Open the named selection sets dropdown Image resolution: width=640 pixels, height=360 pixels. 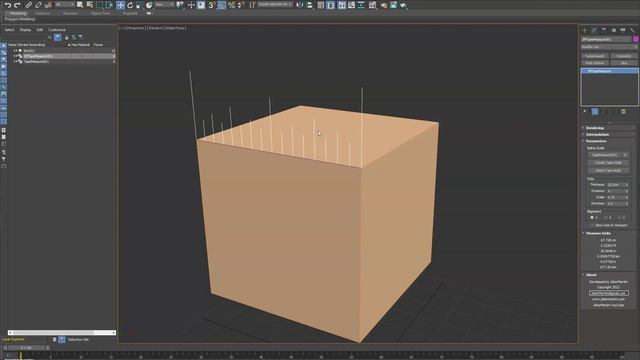(x=276, y=5)
